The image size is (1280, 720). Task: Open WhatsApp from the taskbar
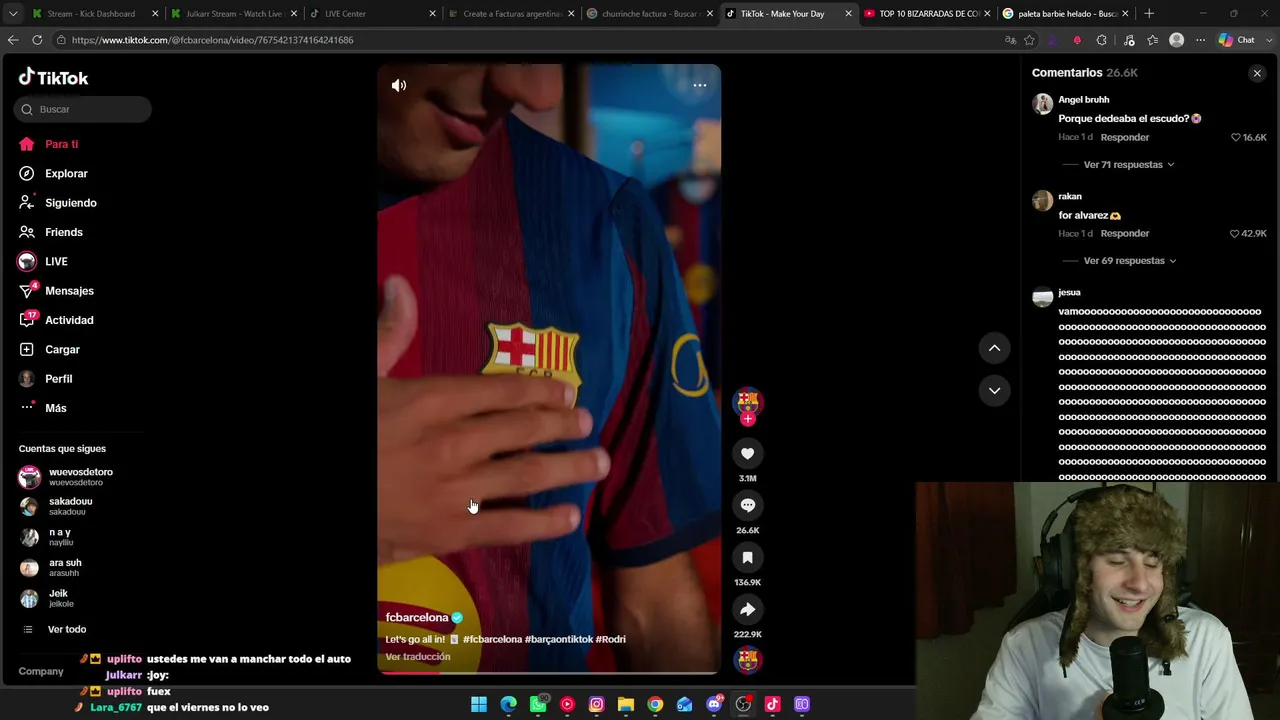[x=538, y=705]
